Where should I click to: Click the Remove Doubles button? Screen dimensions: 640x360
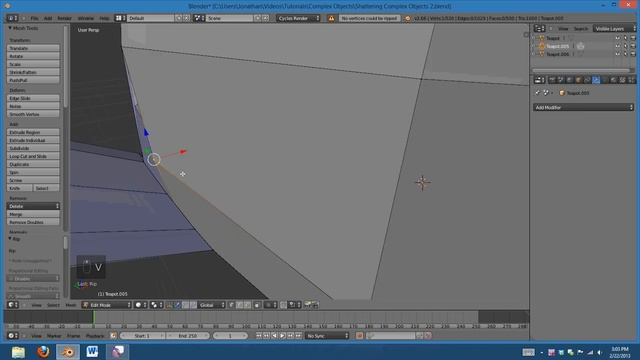(33, 222)
